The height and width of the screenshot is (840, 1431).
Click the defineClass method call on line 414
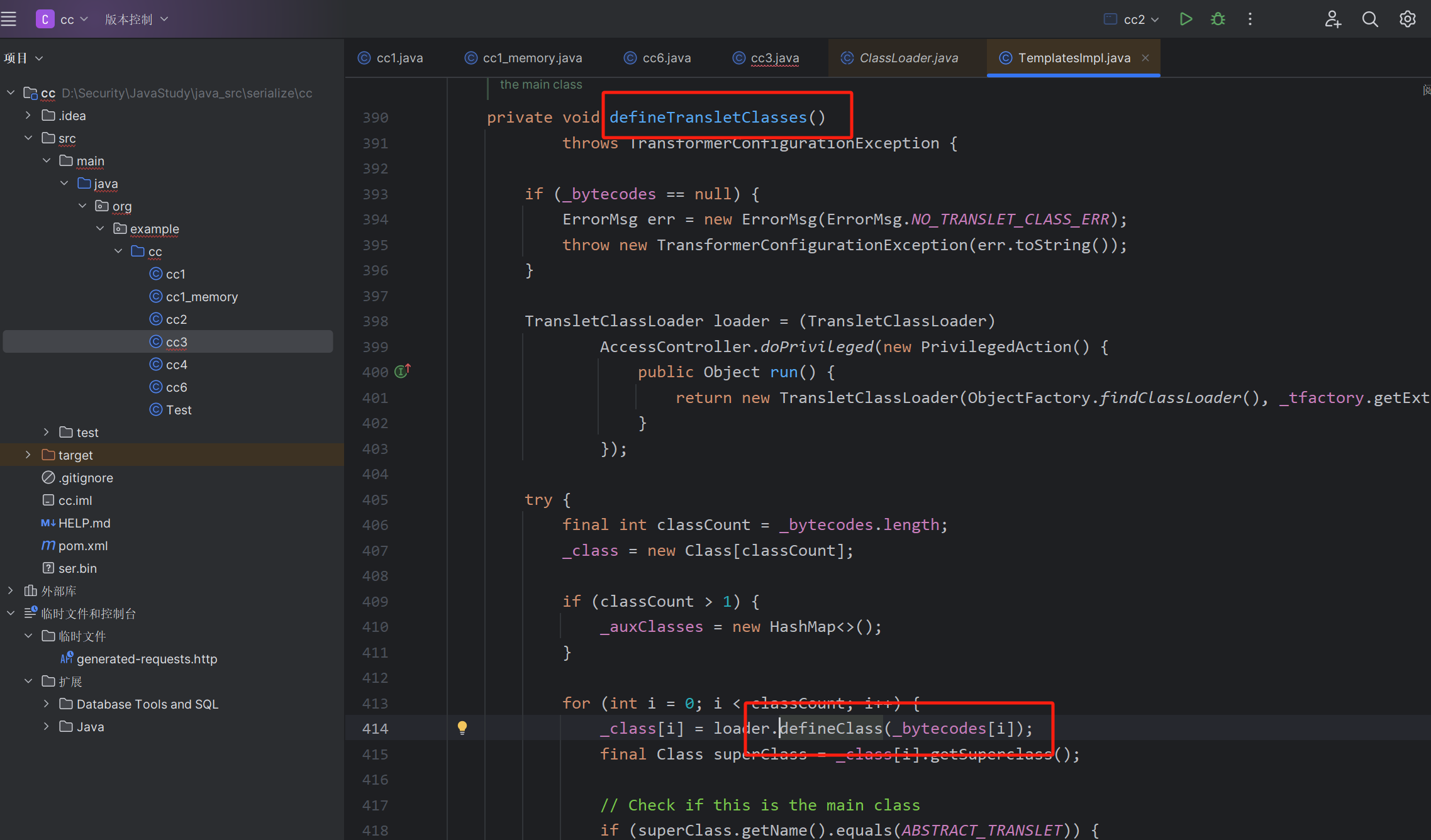click(832, 728)
